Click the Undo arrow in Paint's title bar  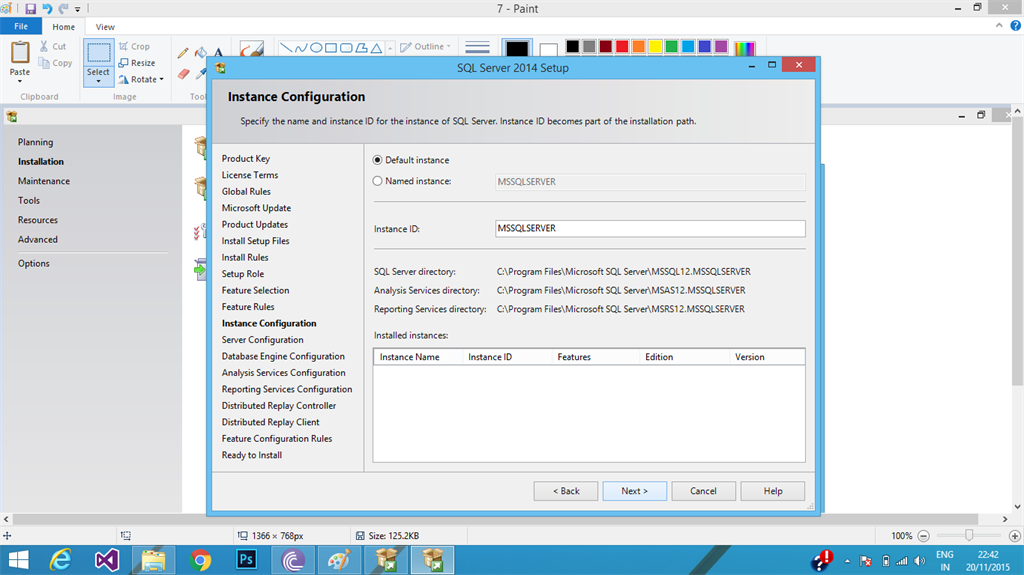(47, 8)
